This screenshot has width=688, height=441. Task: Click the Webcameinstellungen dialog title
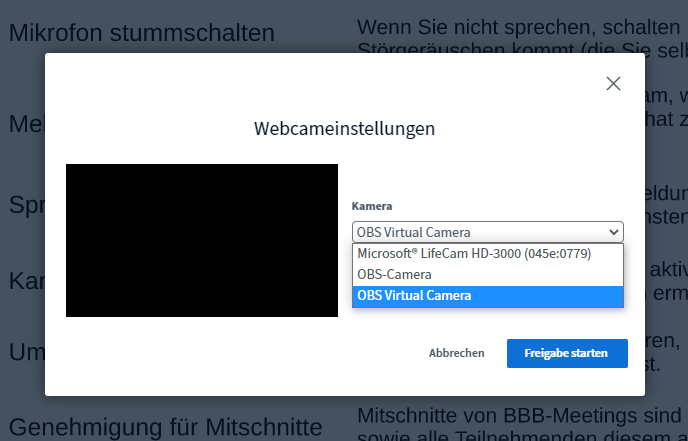(344, 128)
